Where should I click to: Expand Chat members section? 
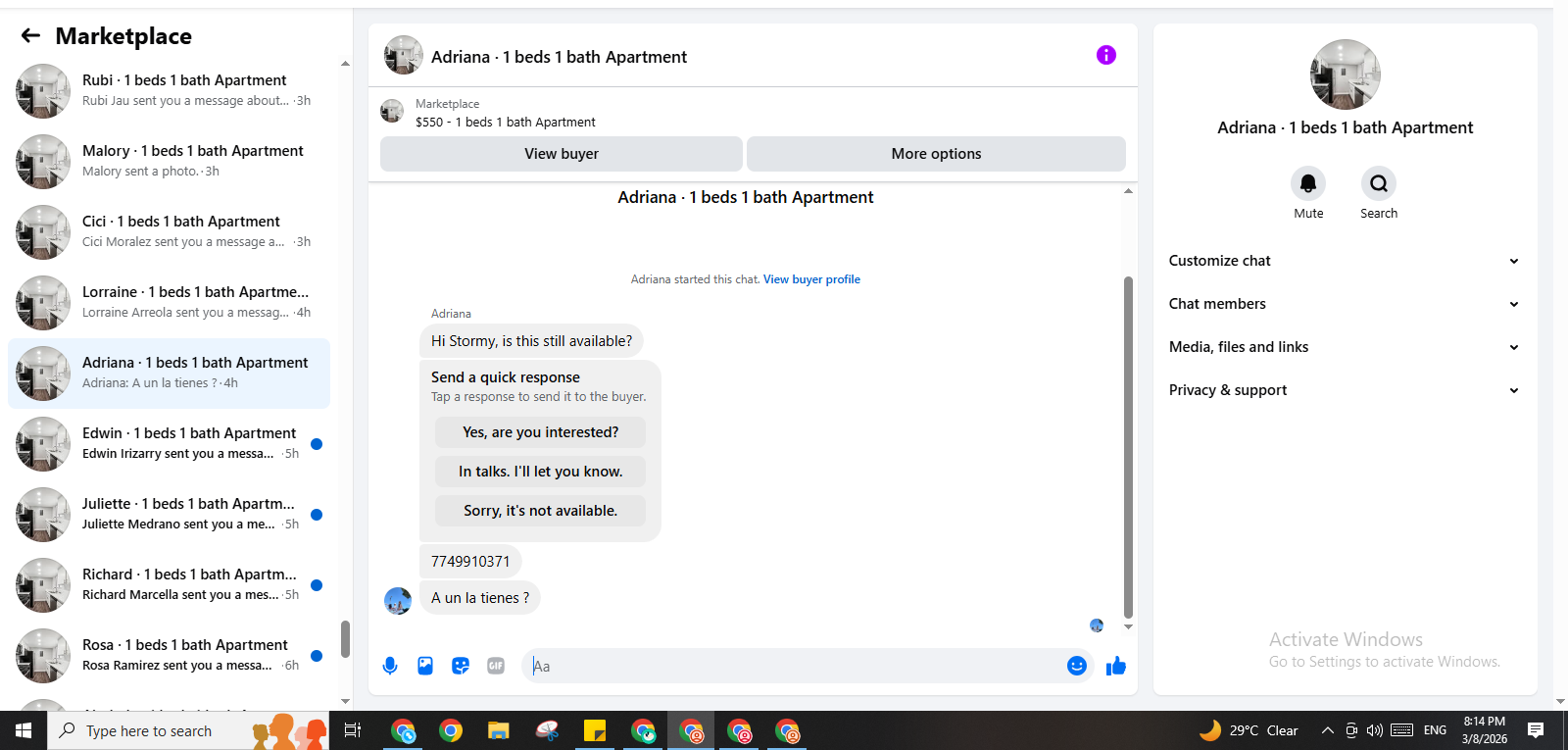point(1345,304)
